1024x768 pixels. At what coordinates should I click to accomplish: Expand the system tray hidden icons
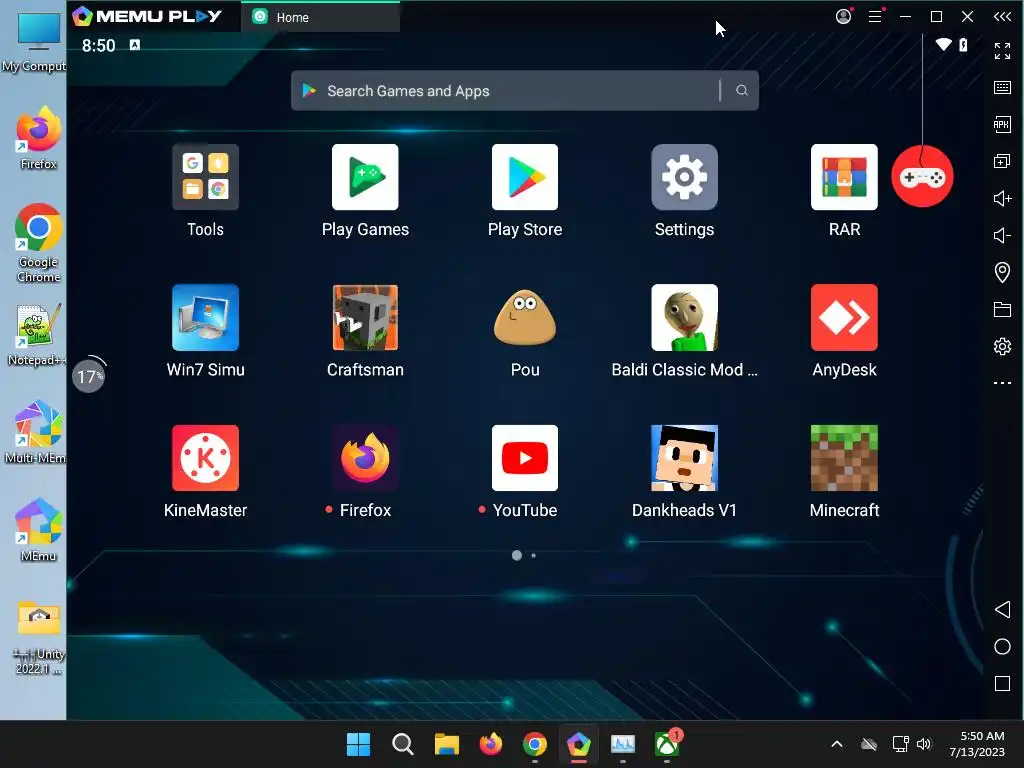837,744
